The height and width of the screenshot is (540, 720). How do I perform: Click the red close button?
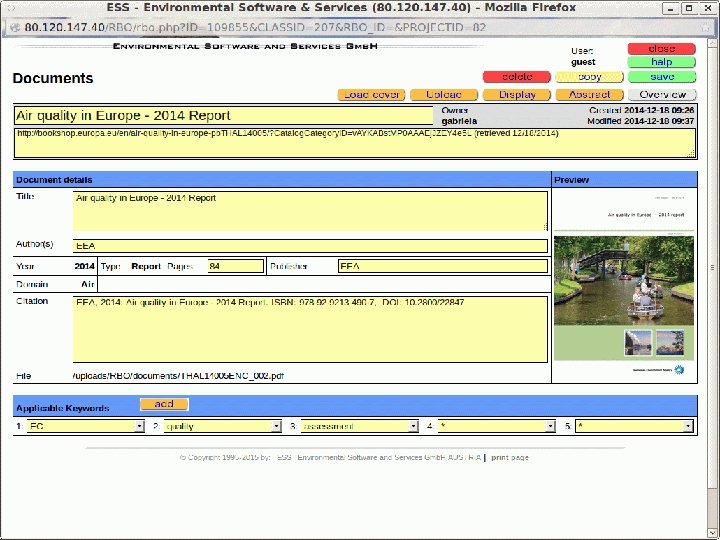661,49
